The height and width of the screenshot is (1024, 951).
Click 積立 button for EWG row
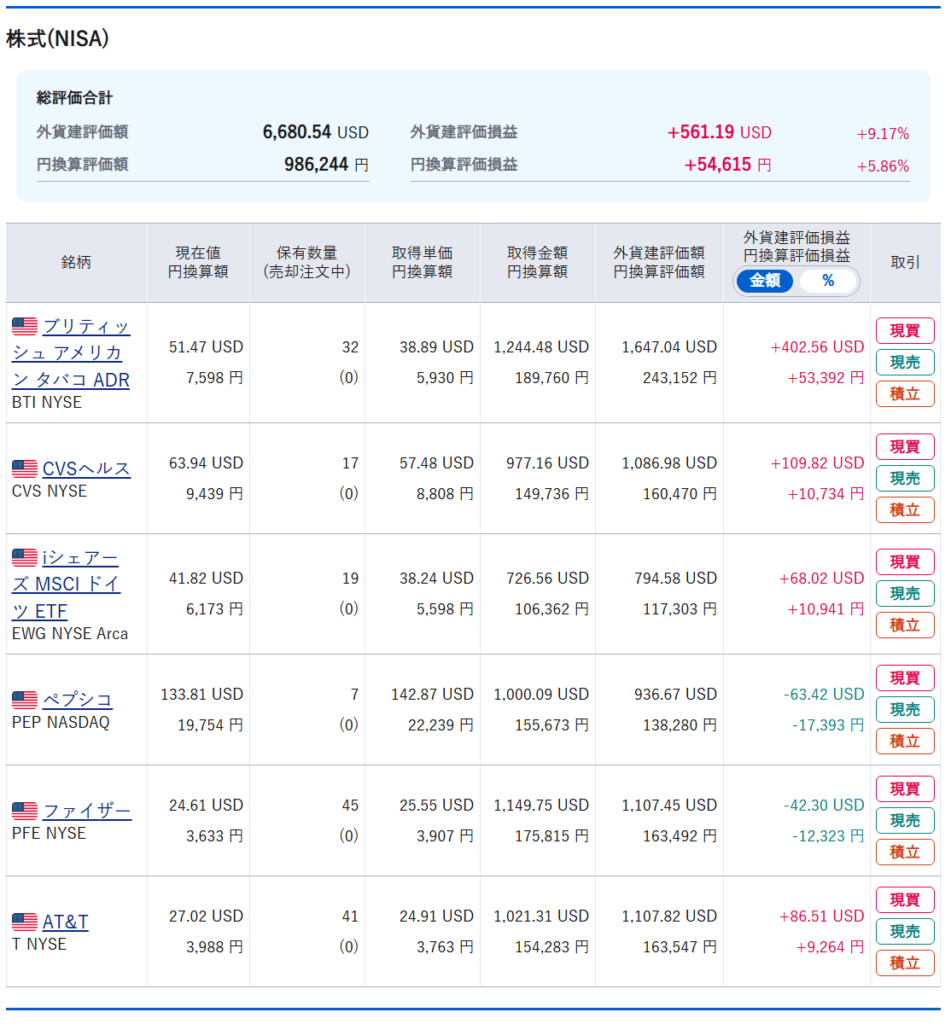(x=905, y=625)
